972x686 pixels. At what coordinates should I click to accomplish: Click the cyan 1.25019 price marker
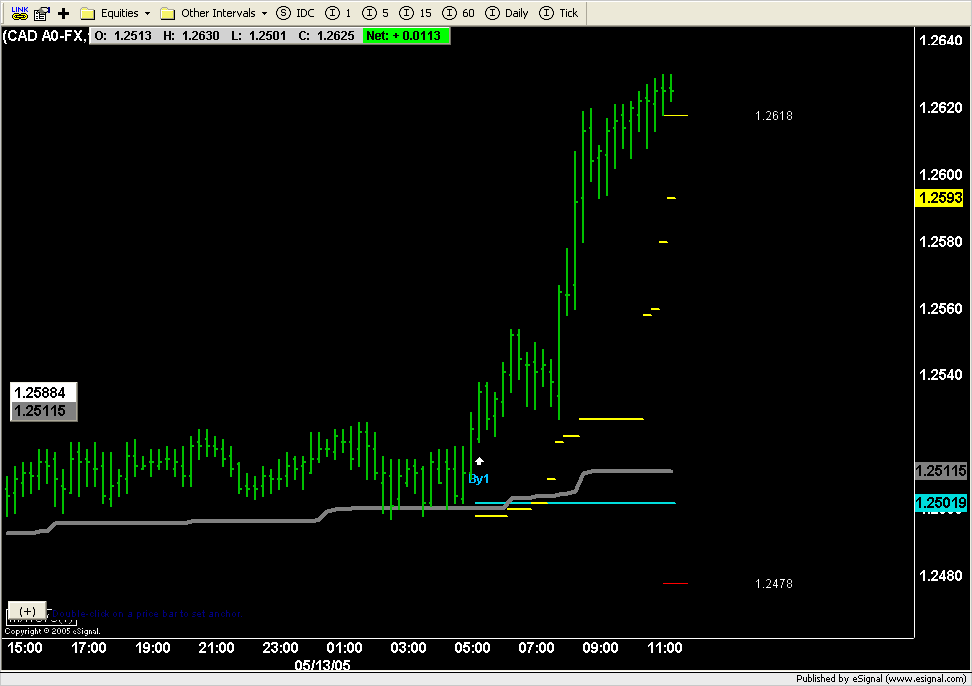940,503
